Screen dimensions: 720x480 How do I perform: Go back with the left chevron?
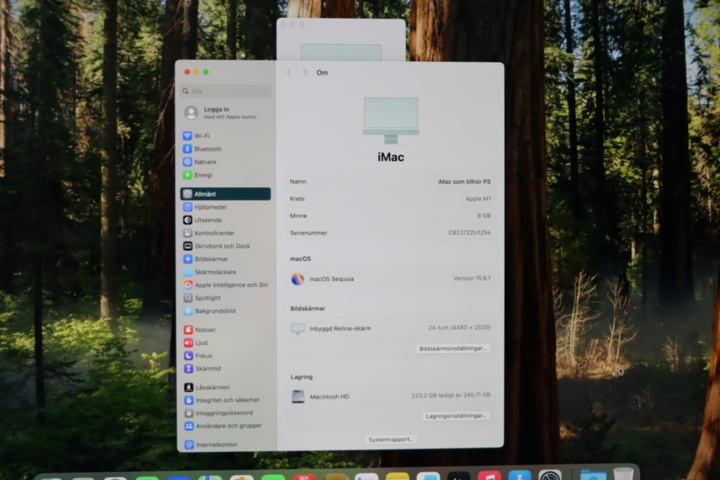point(289,73)
